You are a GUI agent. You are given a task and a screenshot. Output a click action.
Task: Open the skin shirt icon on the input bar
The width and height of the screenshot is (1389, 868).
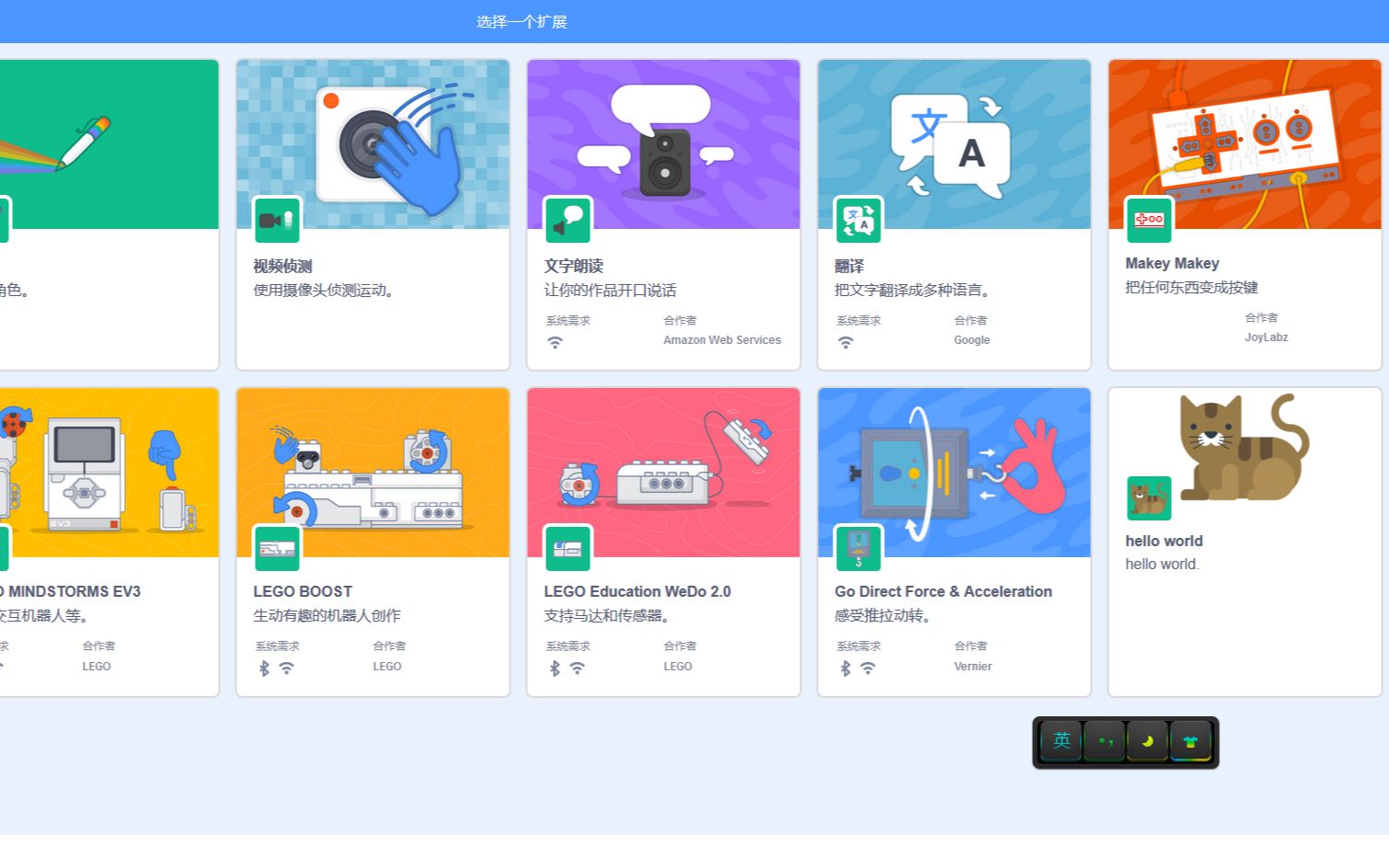(x=1190, y=741)
